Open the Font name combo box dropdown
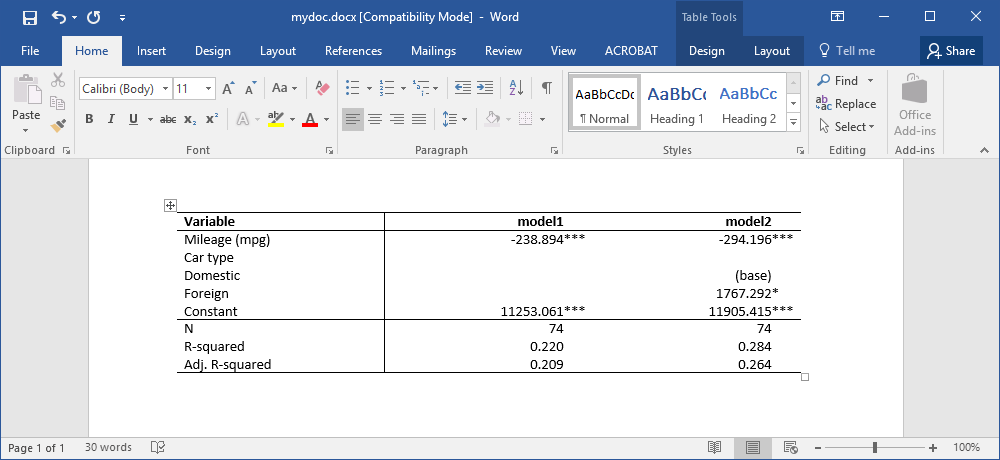1000x460 pixels. coord(166,89)
